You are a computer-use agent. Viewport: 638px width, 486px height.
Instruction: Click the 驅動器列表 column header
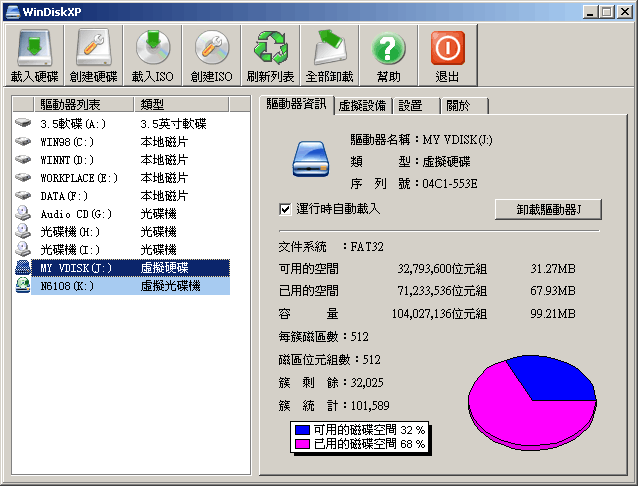point(84,105)
